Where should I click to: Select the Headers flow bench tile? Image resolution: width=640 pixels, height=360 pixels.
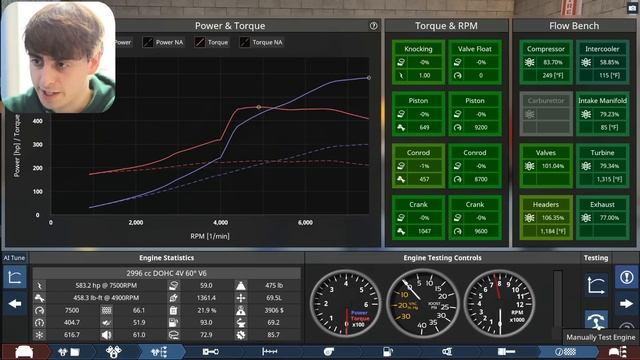[x=546, y=218]
